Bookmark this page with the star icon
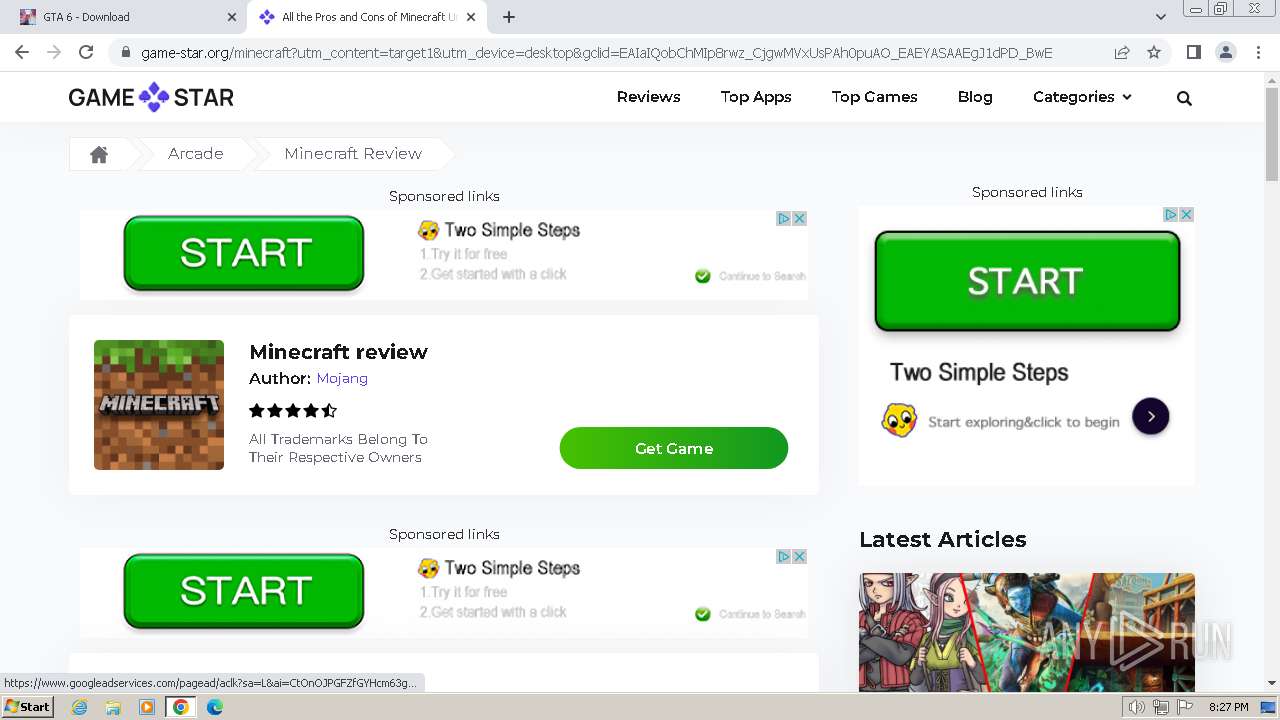 tap(1154, 53)
